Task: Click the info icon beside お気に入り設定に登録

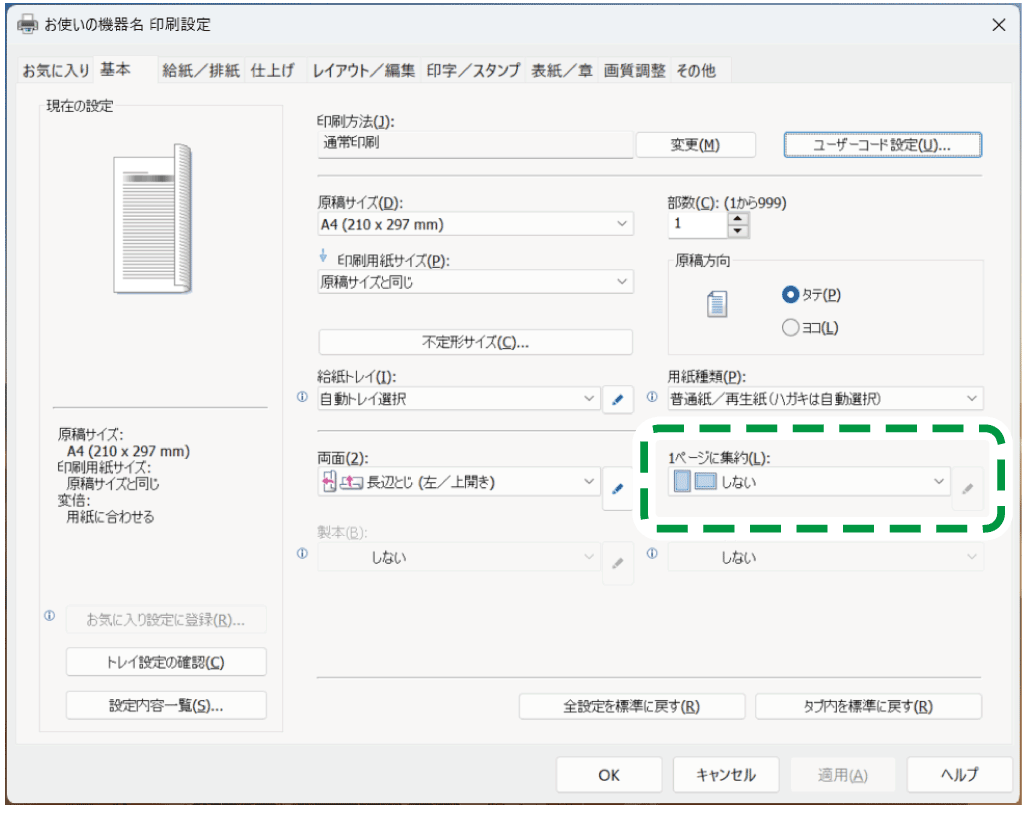Action: click(49, 617)
